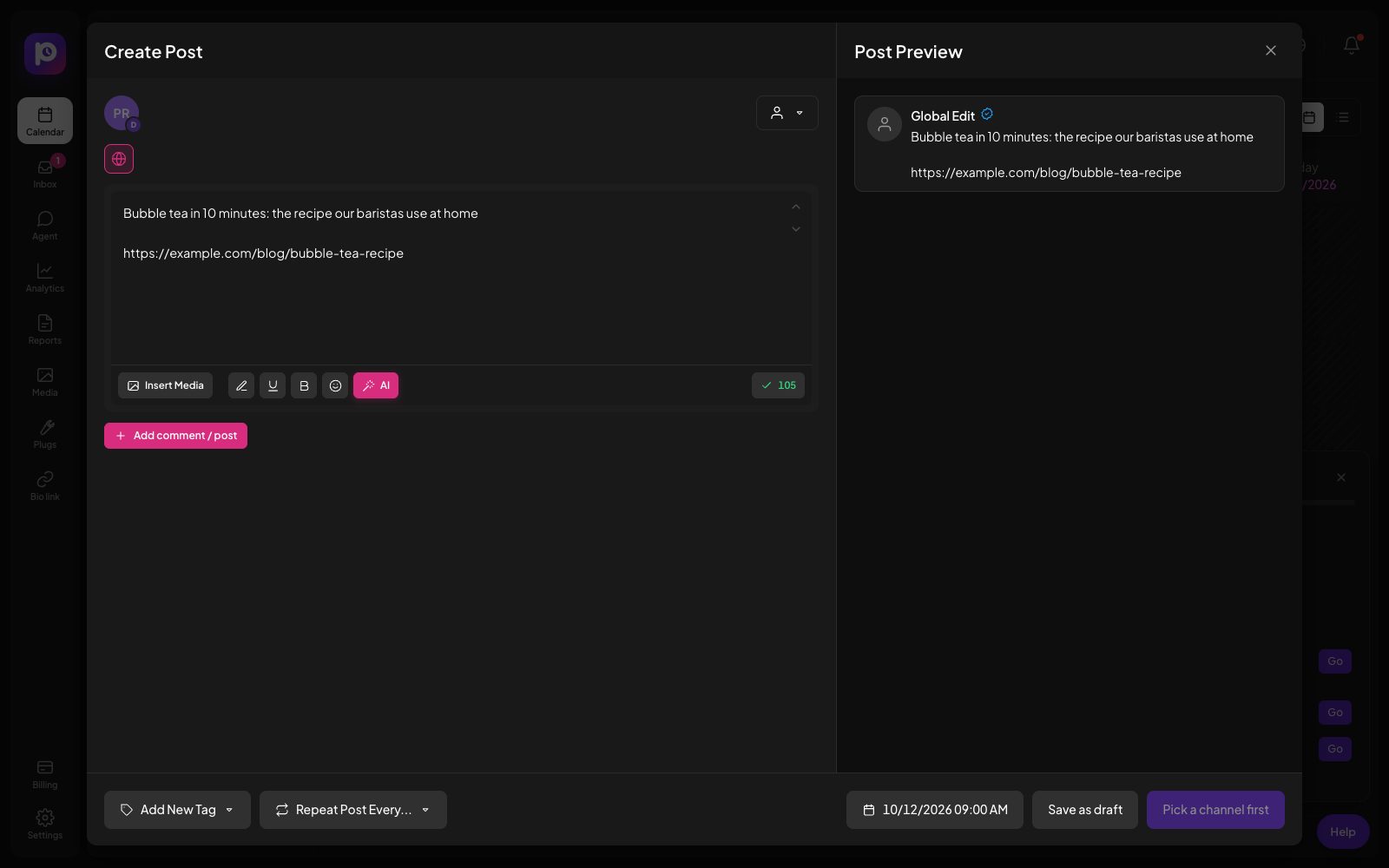Select the PR channel avatar
Viewport: 1389px width, 868px height.
tap(122, 113)
